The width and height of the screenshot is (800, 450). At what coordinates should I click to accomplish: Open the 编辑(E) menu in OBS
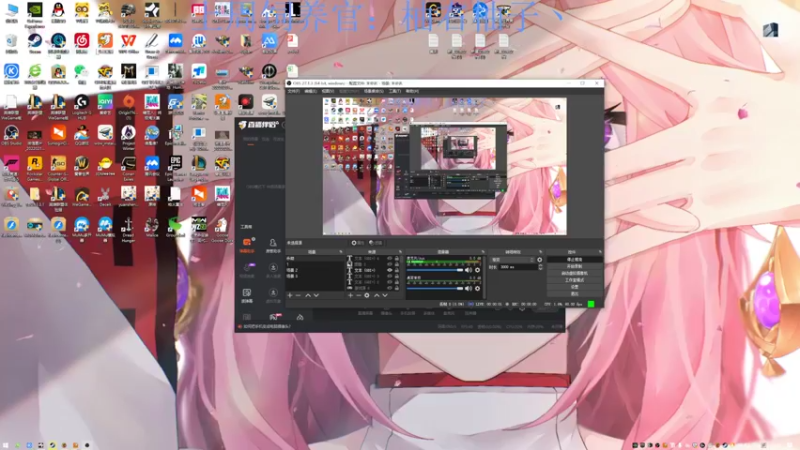pyautogui.click(x=310, y=91)
